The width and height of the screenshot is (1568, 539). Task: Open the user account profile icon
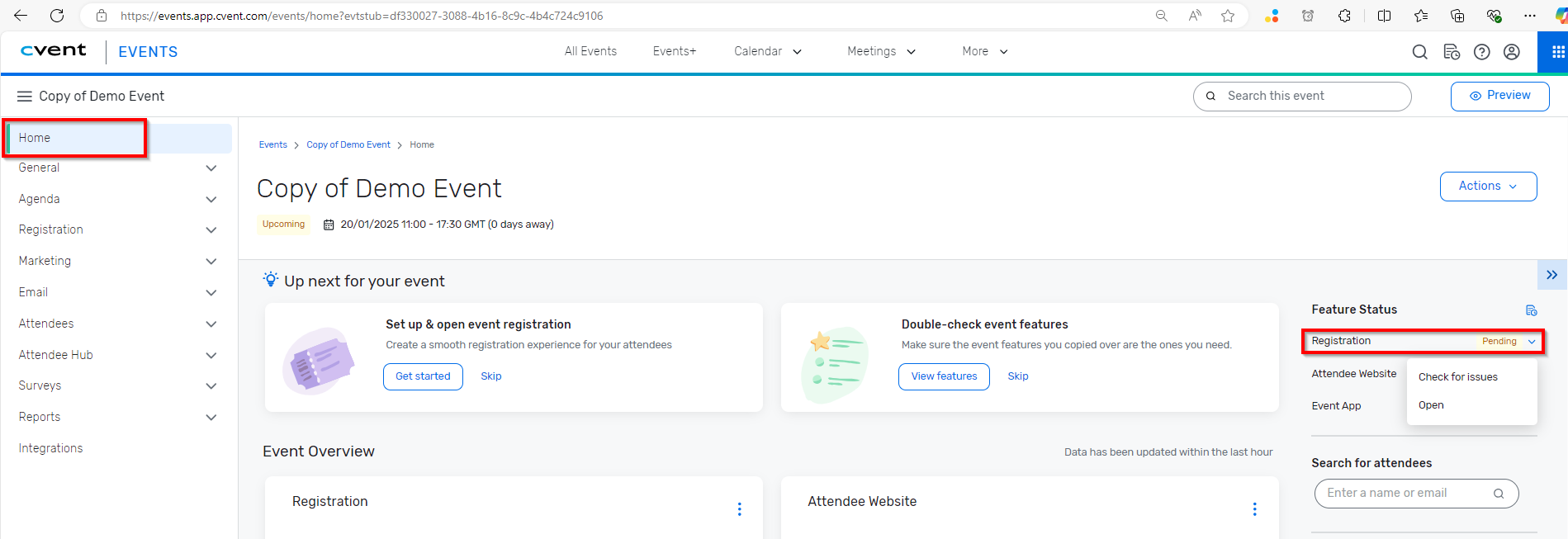click(1512, 52)
